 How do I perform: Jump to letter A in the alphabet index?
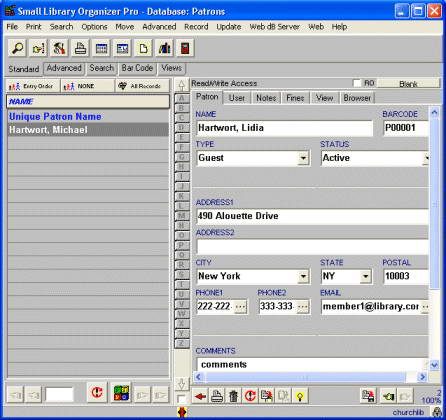pyautogui.click(x=182, y=98)
